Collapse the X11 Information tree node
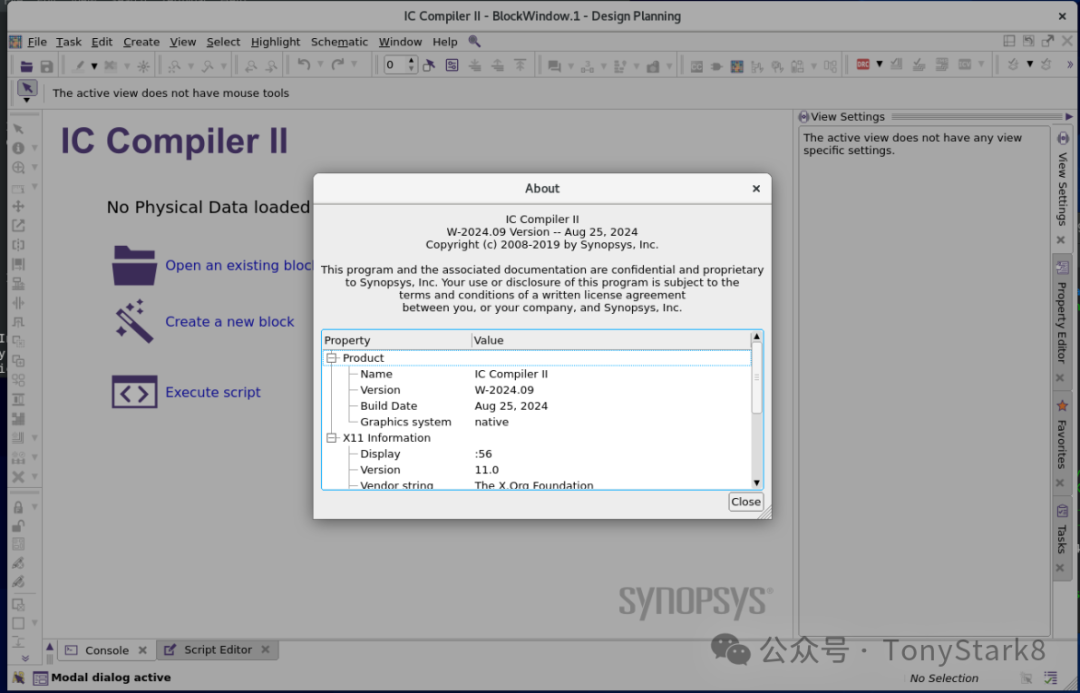This screenshot has width=1080, height=693. (x=332, y=438)
